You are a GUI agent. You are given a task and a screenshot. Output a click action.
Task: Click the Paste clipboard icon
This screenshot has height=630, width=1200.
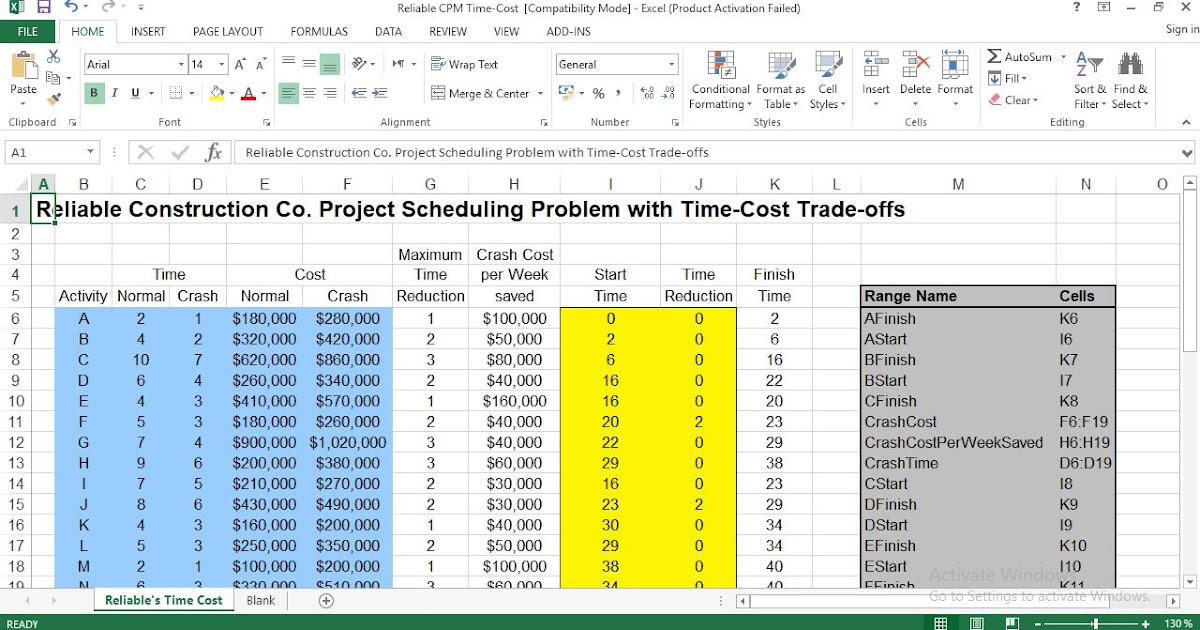[x=23, y=66]
